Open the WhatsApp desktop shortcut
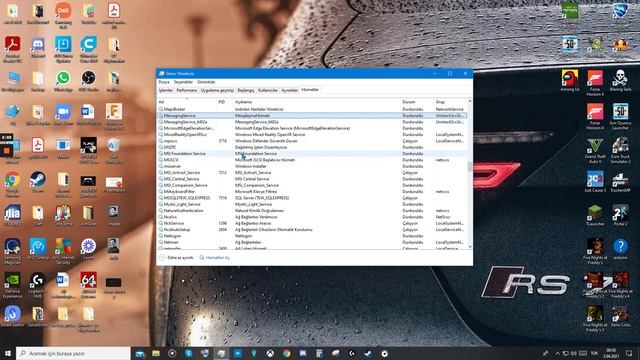The height and width of the screenshot is (360, 640). click(x=63, y=80)
